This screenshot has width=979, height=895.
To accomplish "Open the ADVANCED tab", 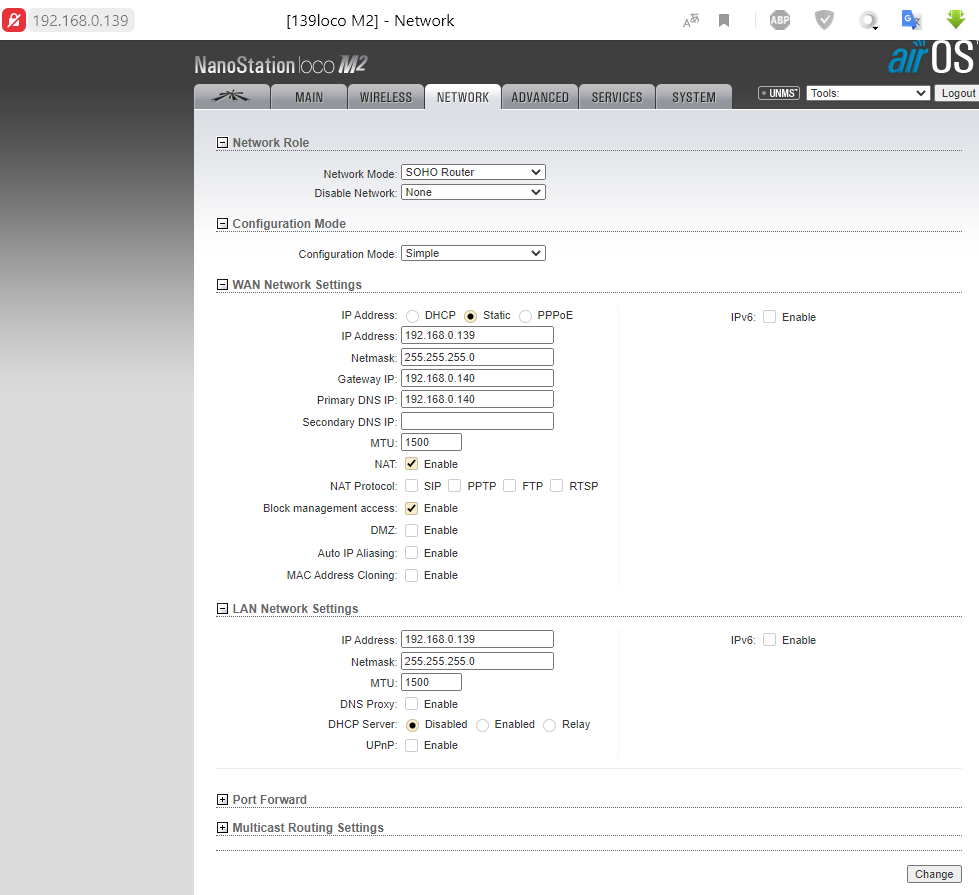I will tap(540, 97).
